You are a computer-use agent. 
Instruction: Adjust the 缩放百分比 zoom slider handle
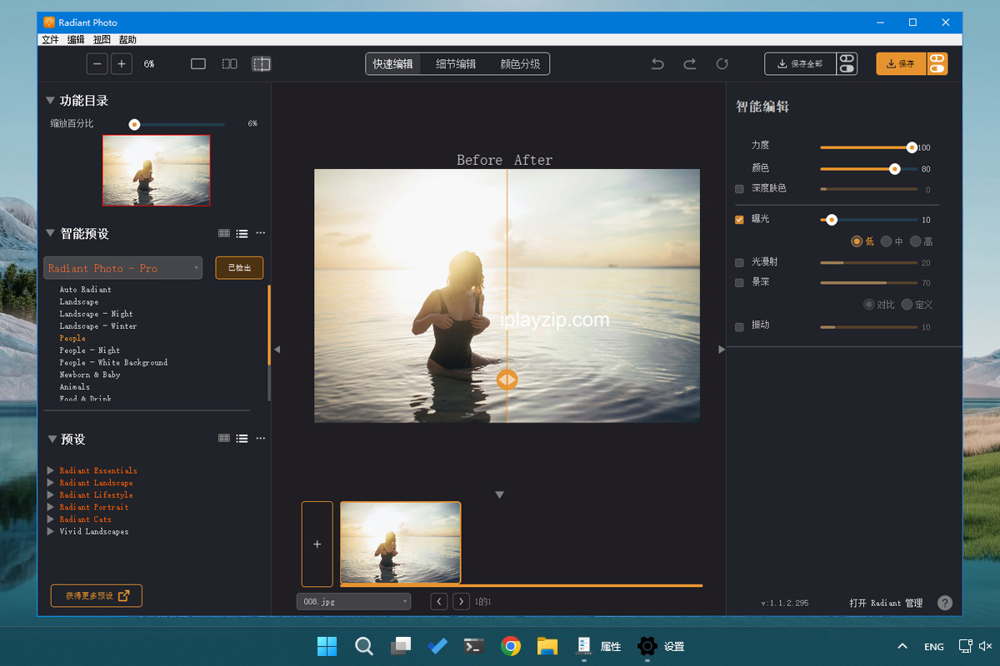pyautogui.click(x=134, y=124)
